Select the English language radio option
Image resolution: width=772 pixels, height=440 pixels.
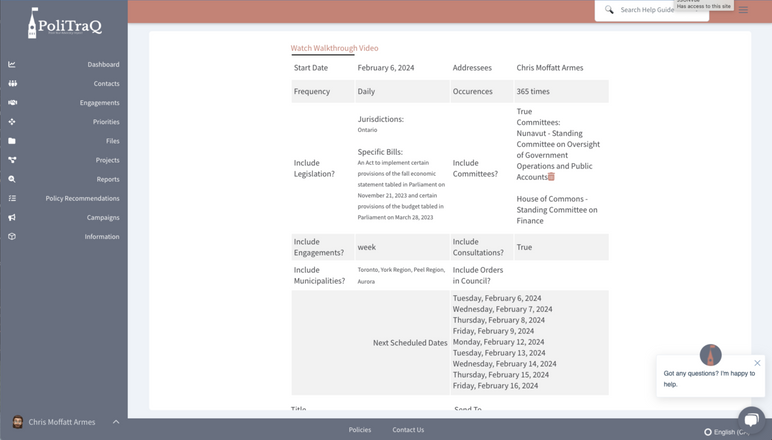[x=708, y=432]
